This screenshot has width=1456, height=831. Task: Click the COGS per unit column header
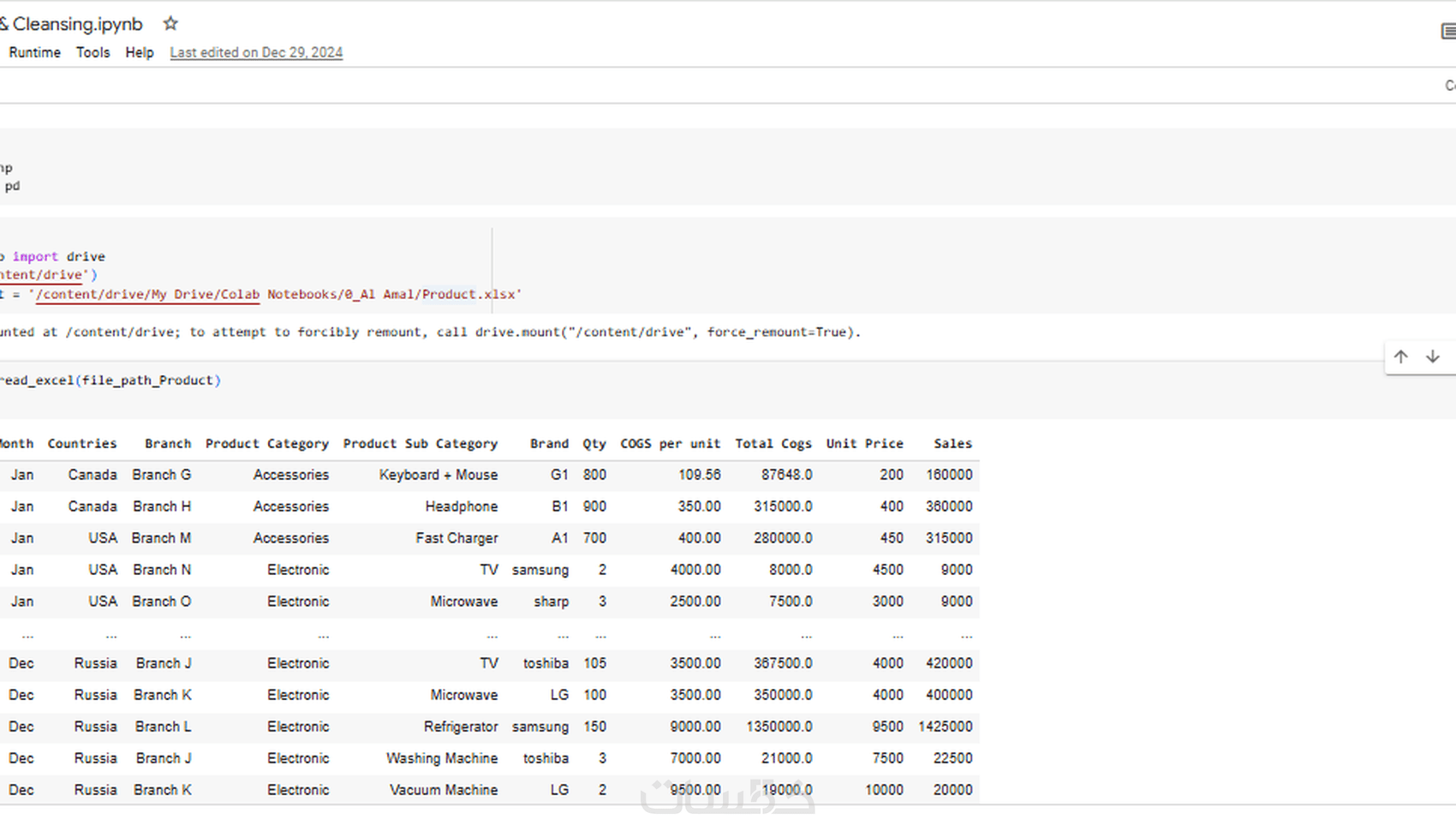[x=671, y=443]
